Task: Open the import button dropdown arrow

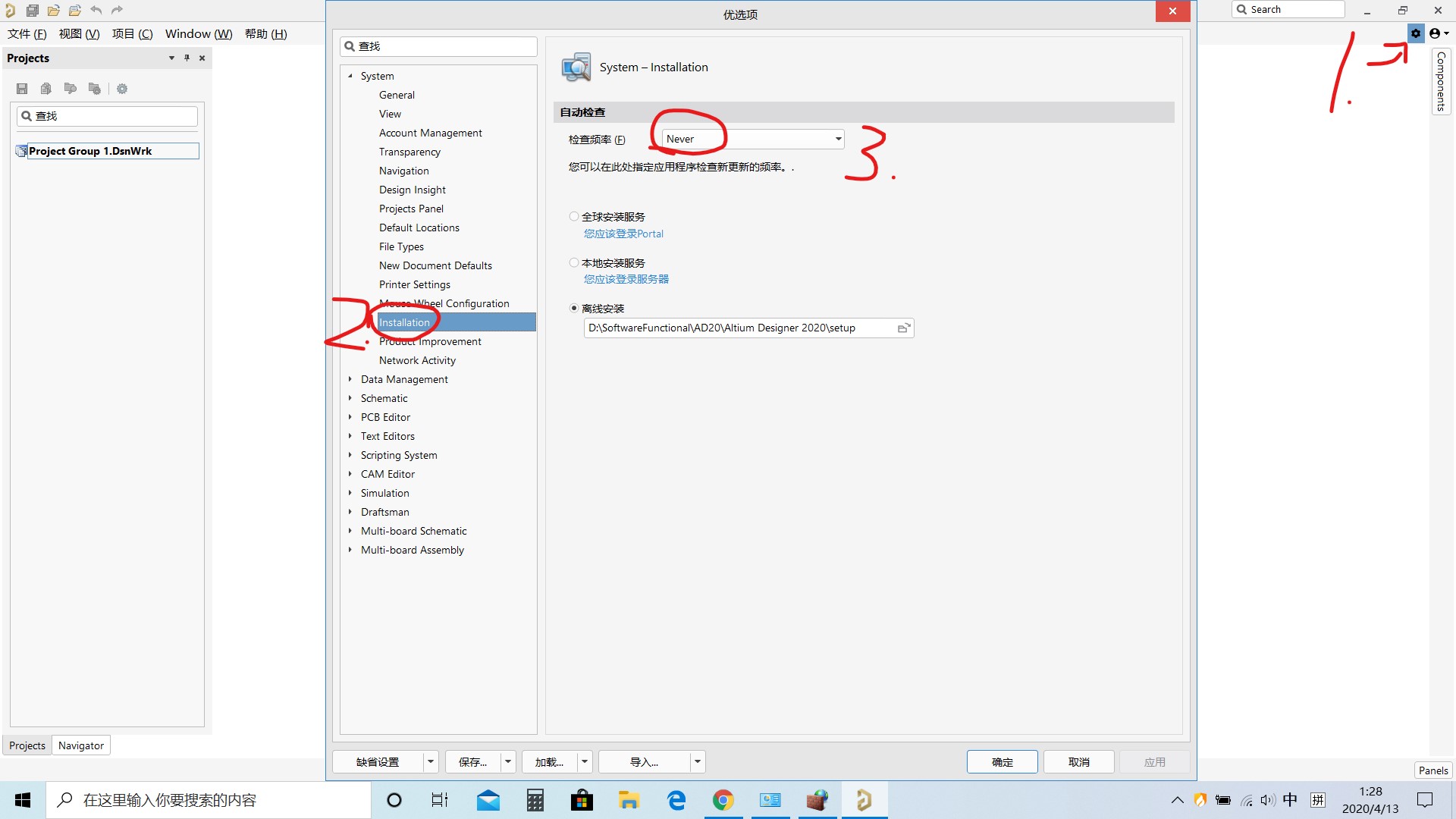Action: click(x=698, y=762)
